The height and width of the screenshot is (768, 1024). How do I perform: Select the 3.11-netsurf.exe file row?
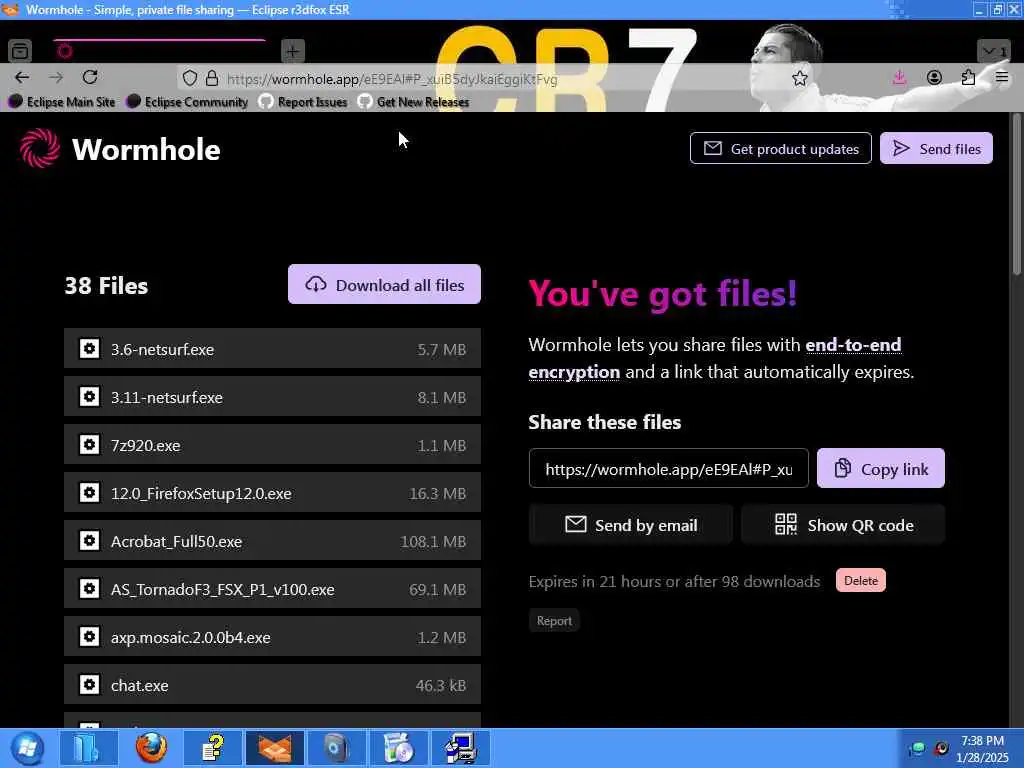point(272,396)
